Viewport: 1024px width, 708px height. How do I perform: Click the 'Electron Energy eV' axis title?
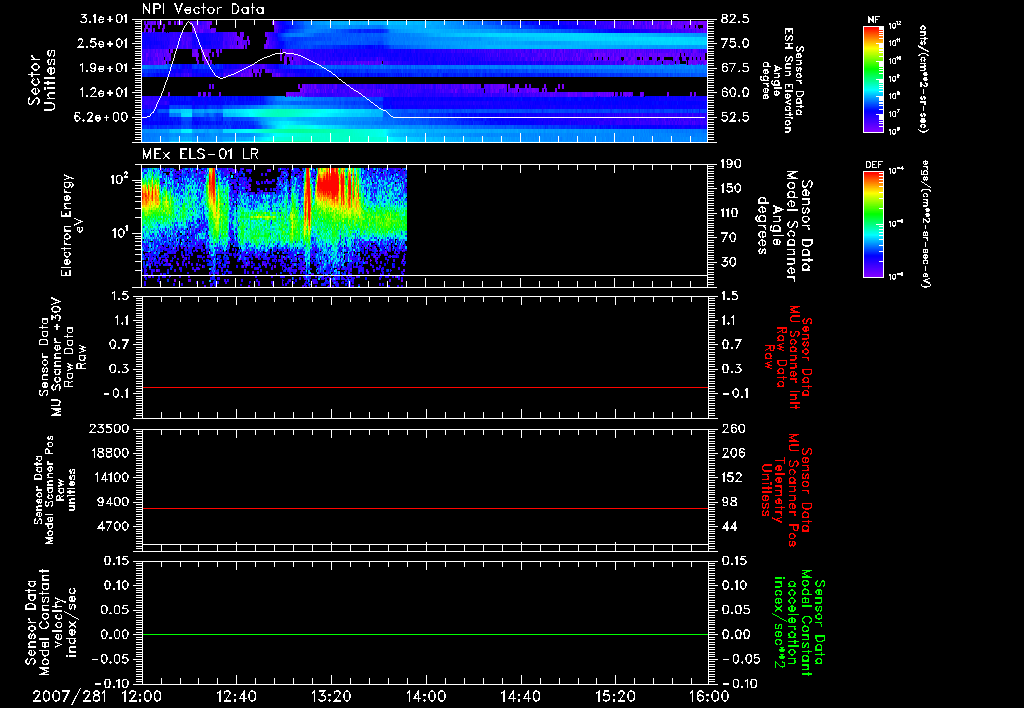(72, 225)
